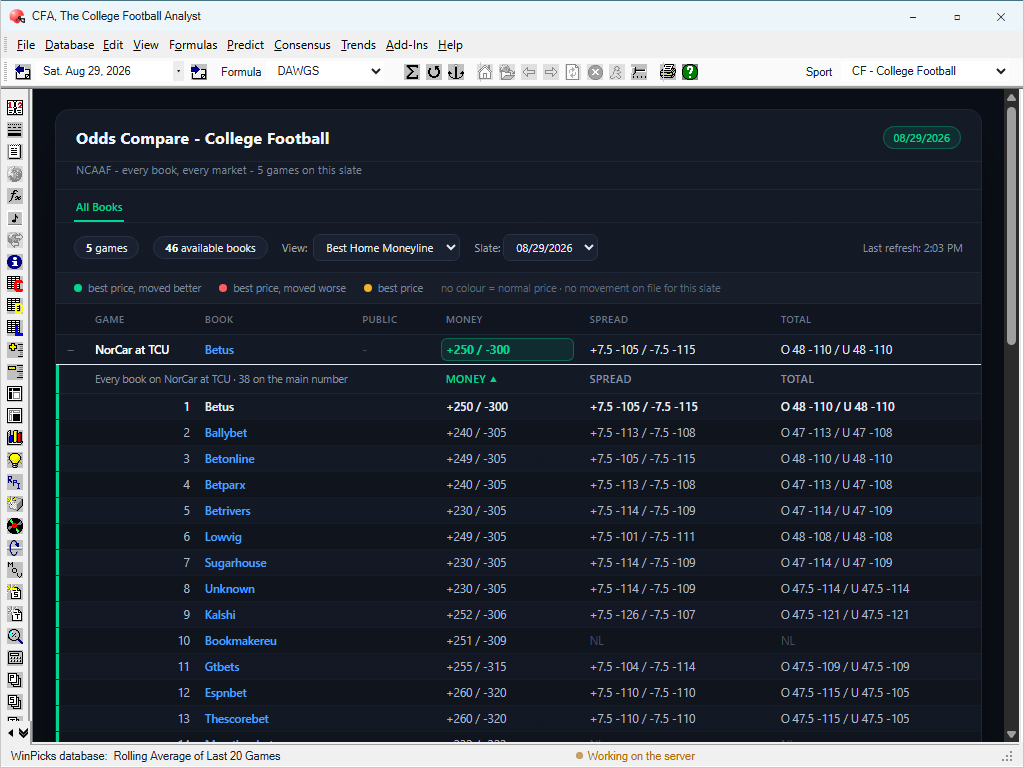This screenshot has height=768, width=1024.
Task: Click the SPREAD column header in book list
Action: coord(610,379)
